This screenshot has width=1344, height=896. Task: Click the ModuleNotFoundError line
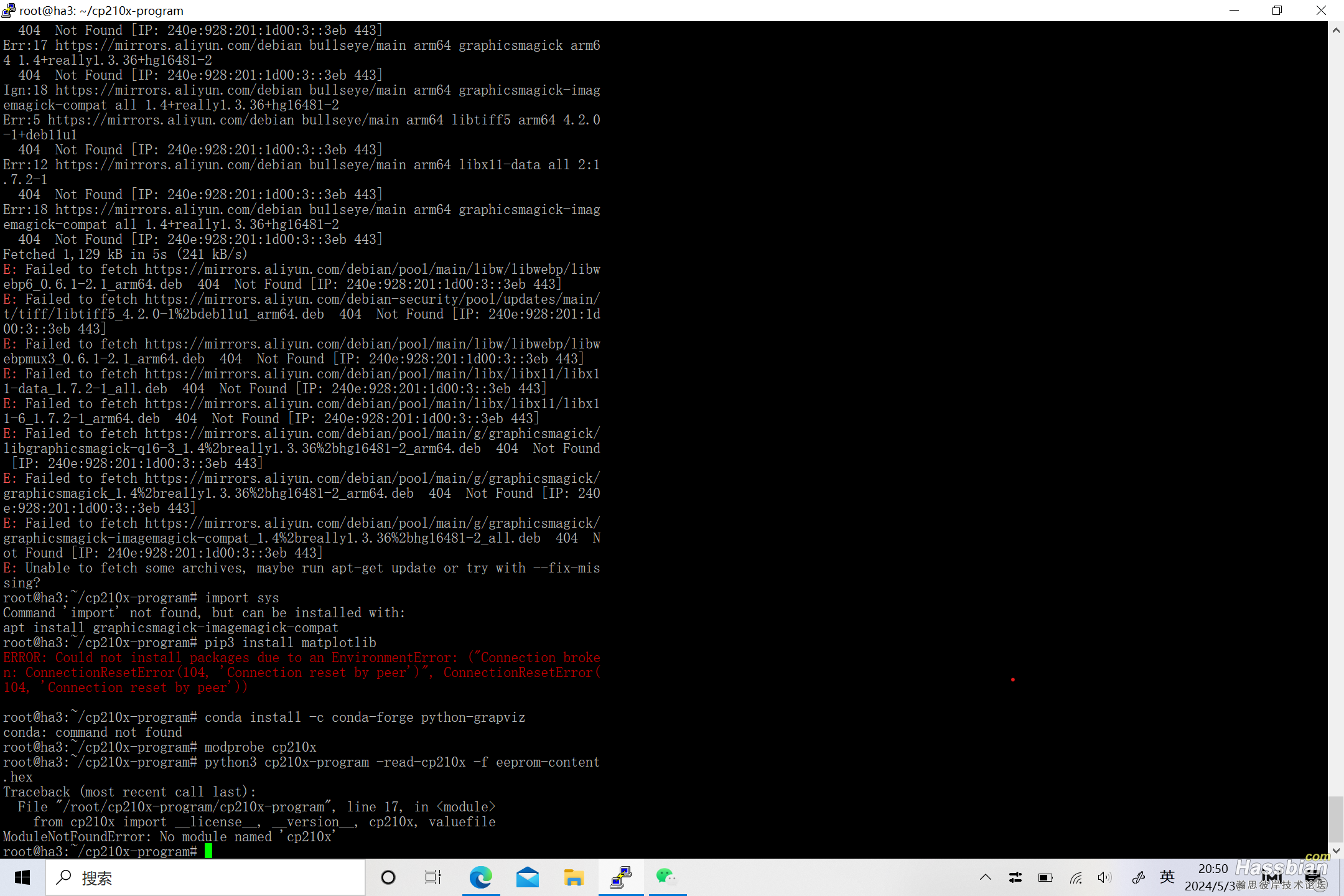tap(169, 837)
